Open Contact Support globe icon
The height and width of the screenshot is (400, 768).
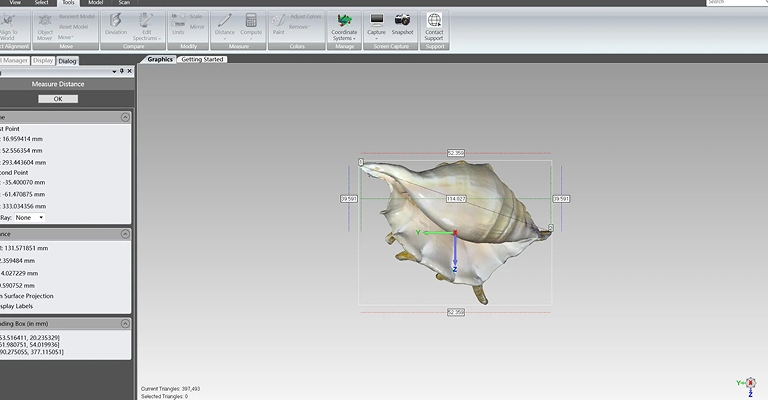[x=434, y=24]
